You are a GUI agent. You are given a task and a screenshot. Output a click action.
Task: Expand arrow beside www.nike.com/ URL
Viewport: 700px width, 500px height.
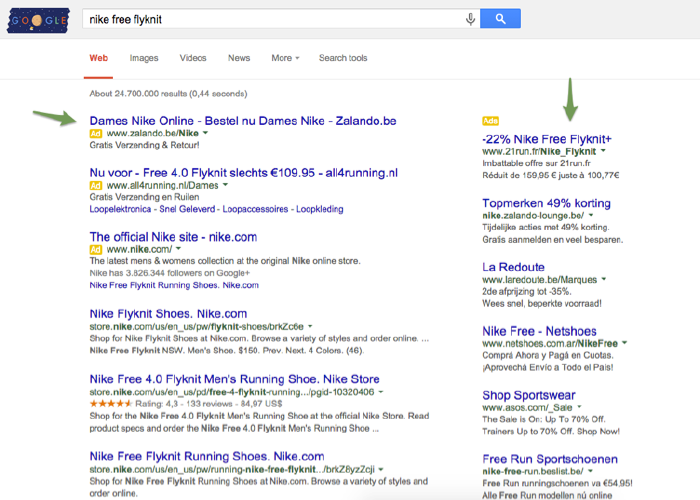click(x=179, y=249)
